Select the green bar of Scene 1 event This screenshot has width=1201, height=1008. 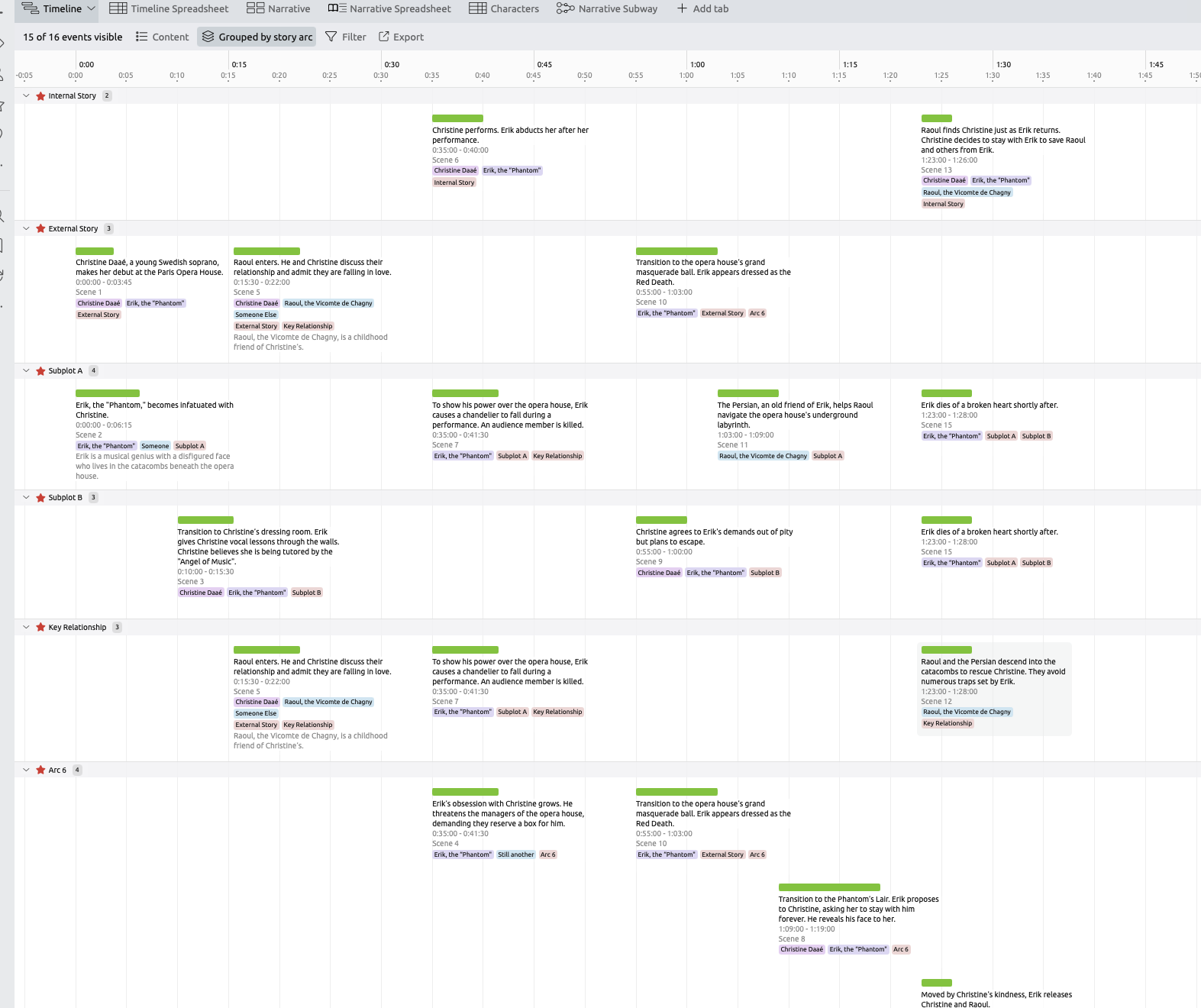click(x=95, y=251)
